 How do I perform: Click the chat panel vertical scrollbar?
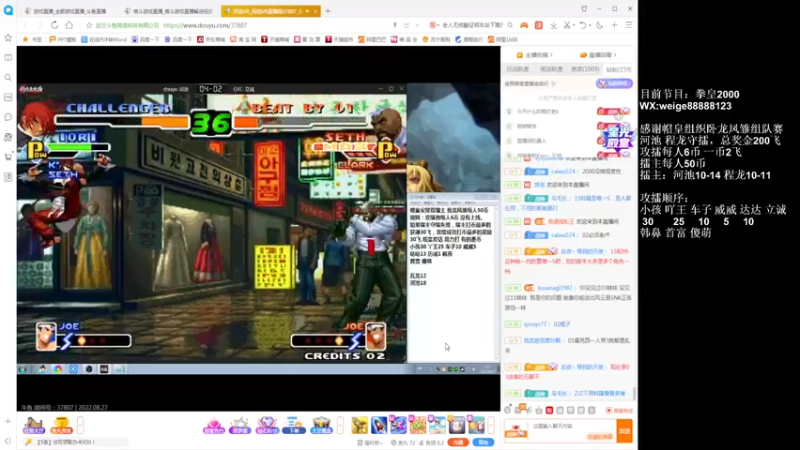[634, 393]
